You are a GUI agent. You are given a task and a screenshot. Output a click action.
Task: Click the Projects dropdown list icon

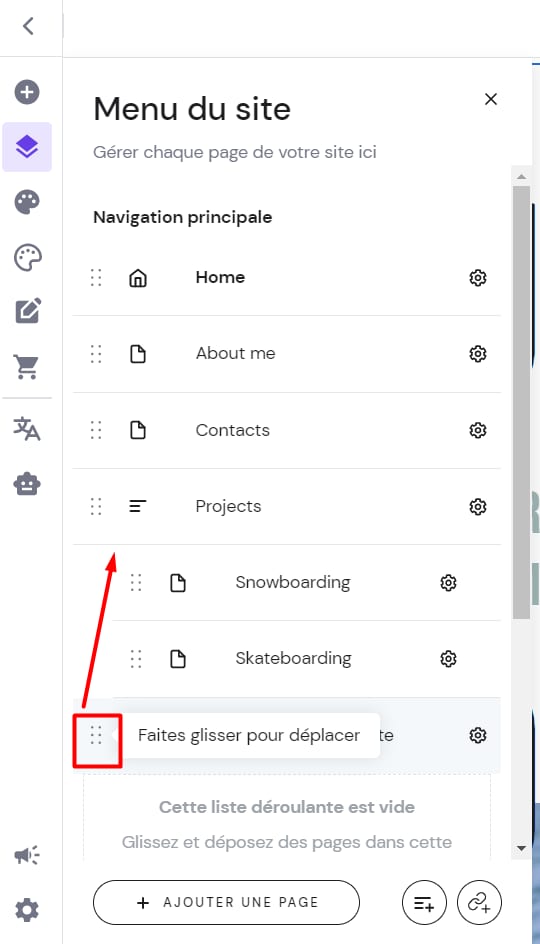[138, 506]
